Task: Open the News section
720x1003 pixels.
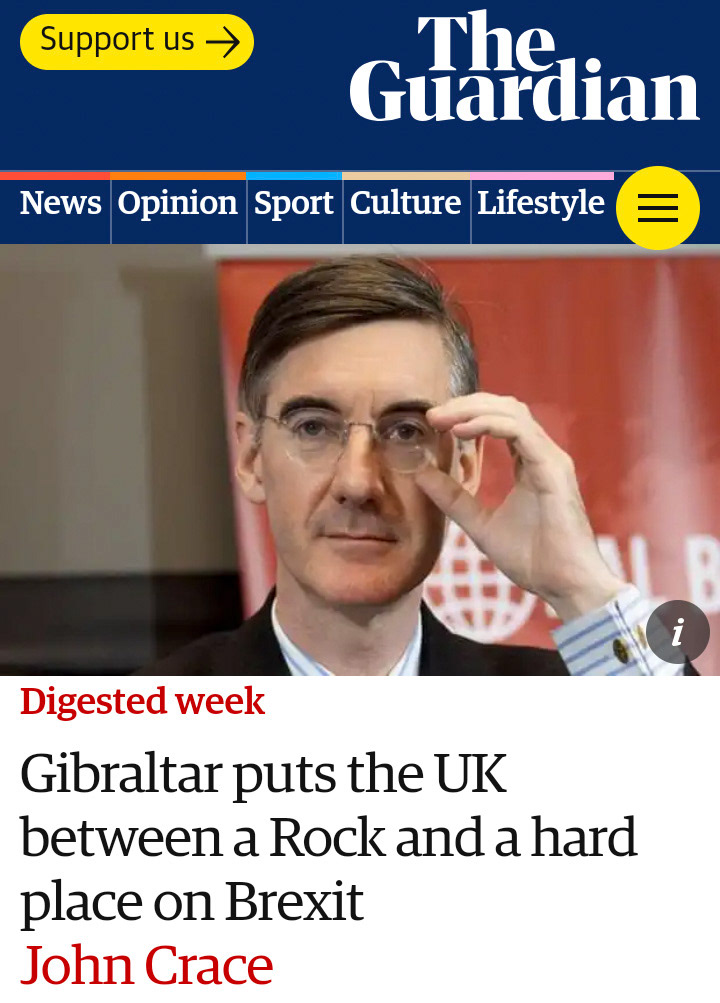Action: [x=60, y=203]
